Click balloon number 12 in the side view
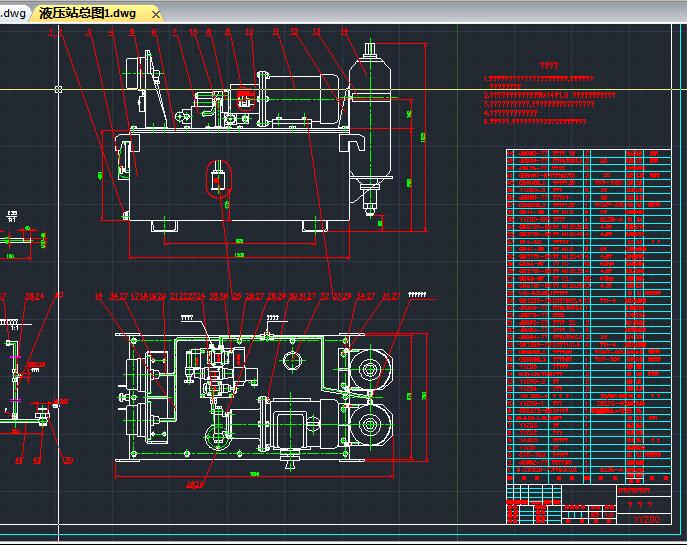The height and width of the screenshot is (545, 687). [294, 32]
